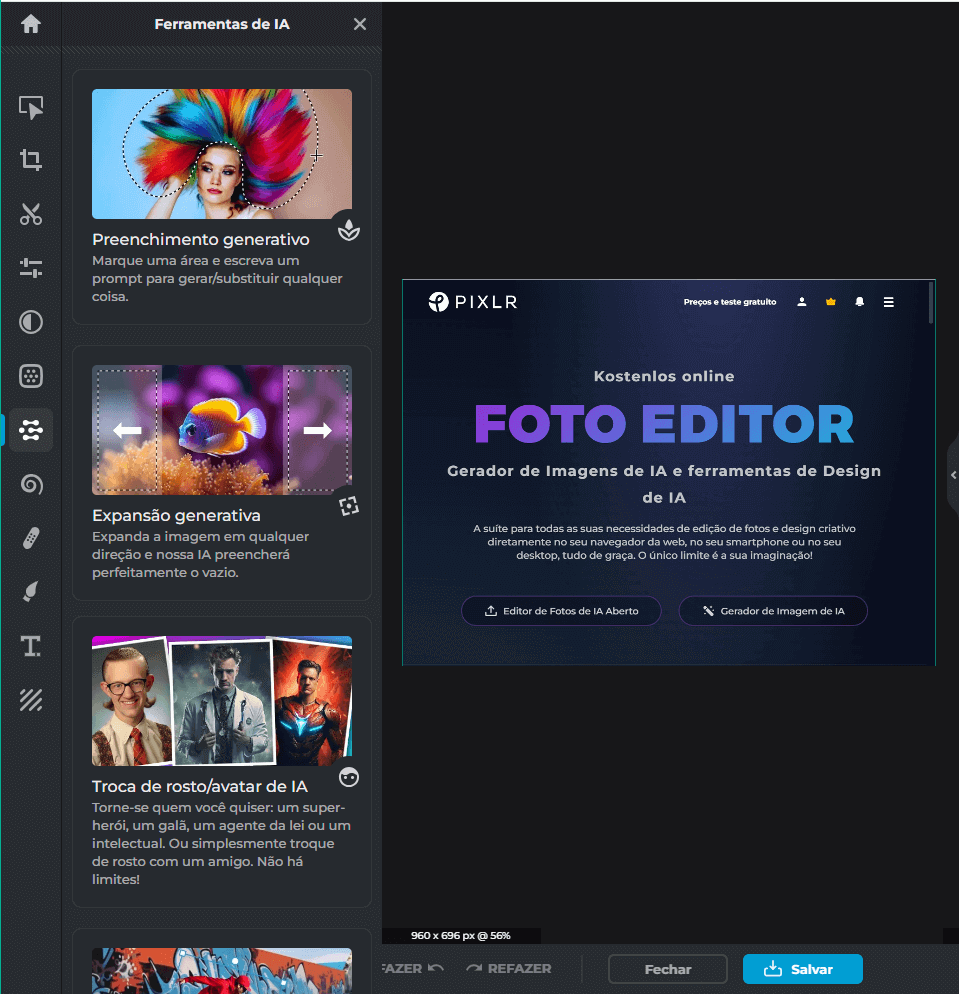Viewport: 959px width, 994px height.
Task: Select the Heal bandage tool
Action: [x=30, y=538]
